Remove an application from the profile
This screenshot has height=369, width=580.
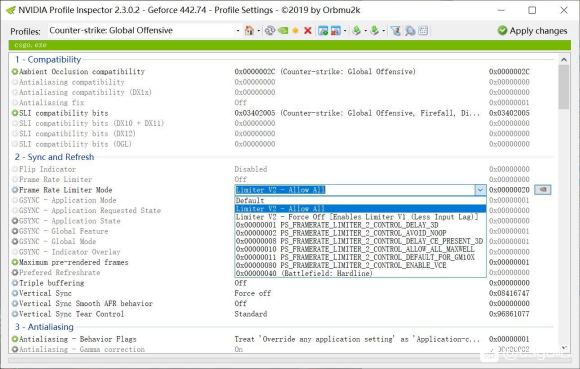335,30
